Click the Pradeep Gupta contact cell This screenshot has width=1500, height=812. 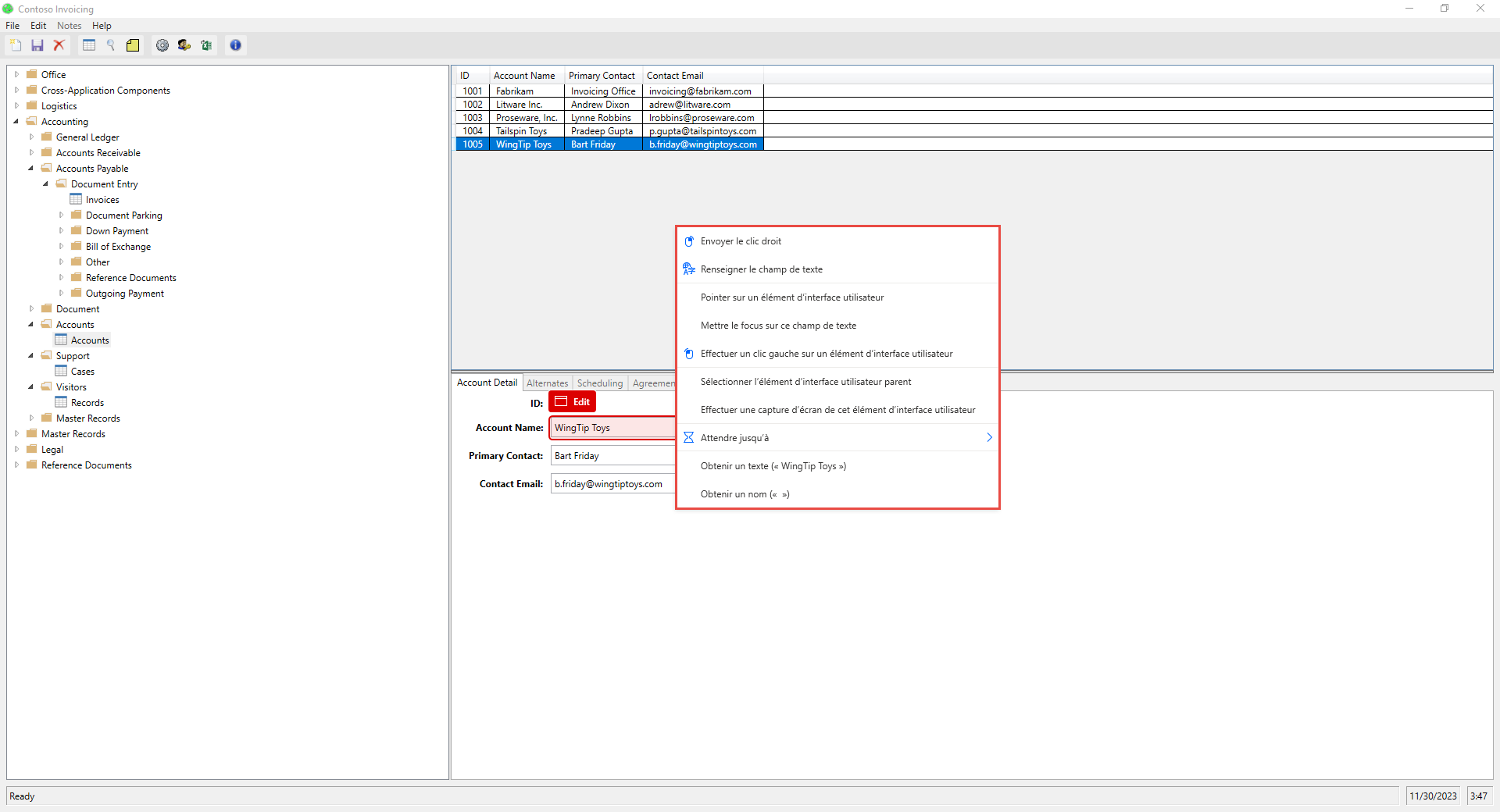pyautogui.click(x=602, y=131)
